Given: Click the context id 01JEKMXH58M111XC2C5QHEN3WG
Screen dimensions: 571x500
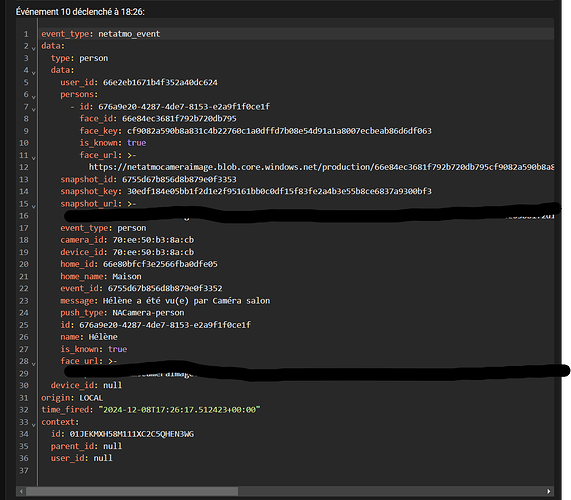Looking at the screenshot, I should click(x=132, y=434).
